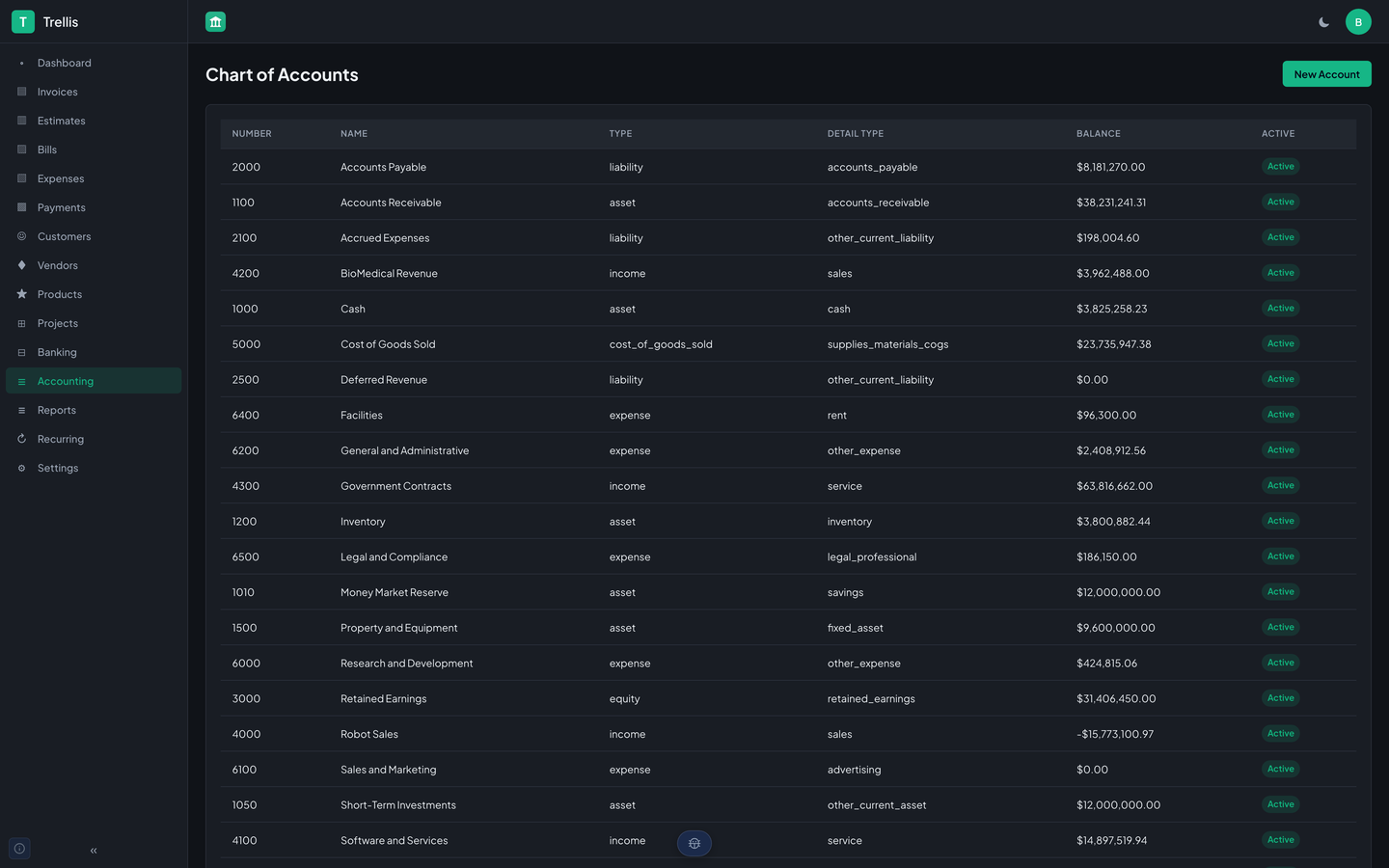Sort by the NUMBER column header
The image size is (1389, 868).
(252, 134)
